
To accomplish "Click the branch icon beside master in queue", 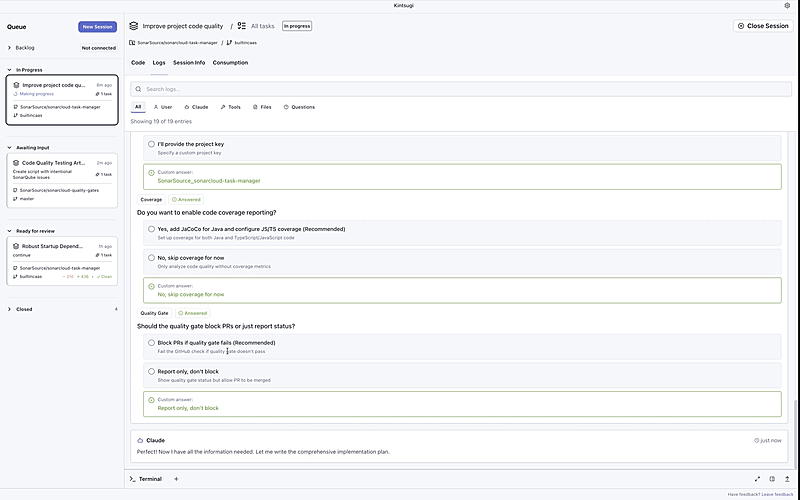I will (x=15, y=198).
